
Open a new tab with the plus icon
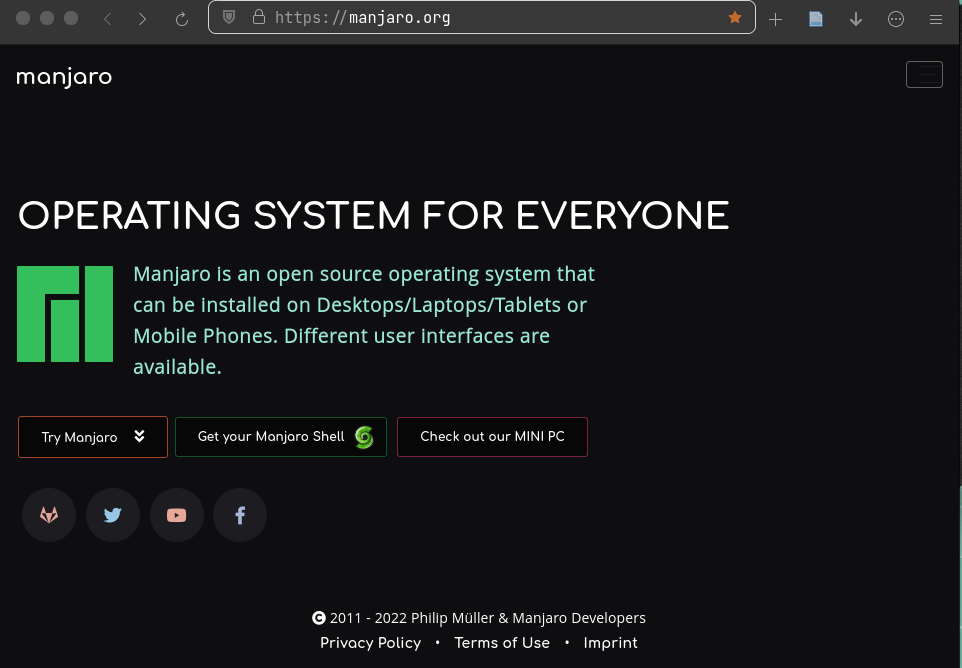[x=775, y=20]
